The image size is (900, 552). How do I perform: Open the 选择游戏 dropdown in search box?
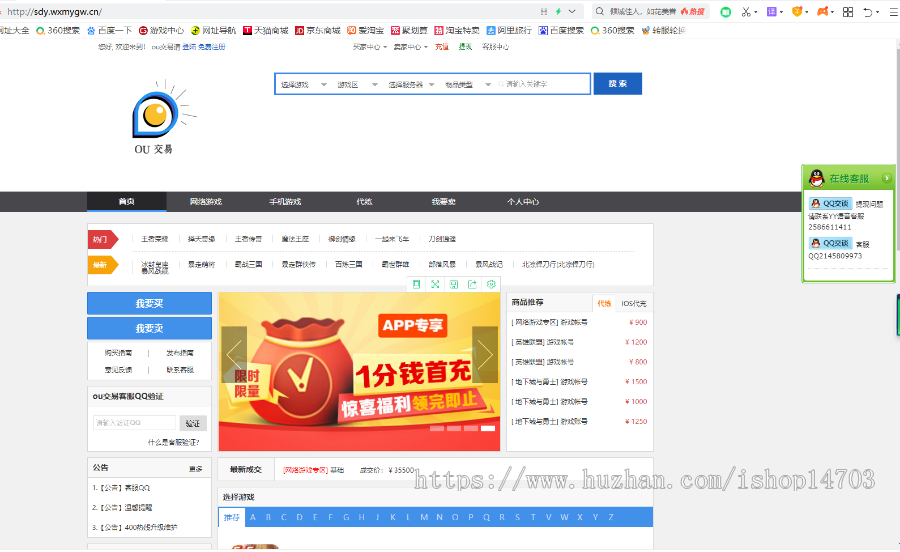tap(304, 84)
